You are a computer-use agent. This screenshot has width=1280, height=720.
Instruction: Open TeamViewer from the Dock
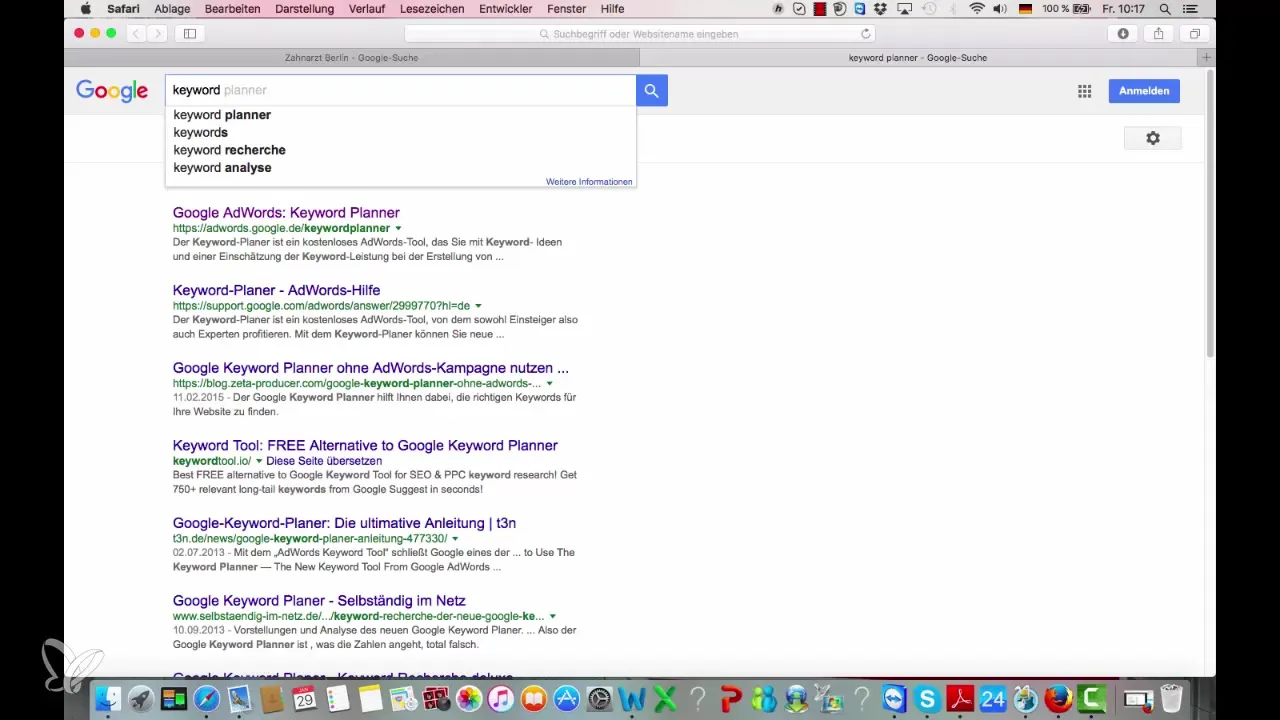[894, 699]
